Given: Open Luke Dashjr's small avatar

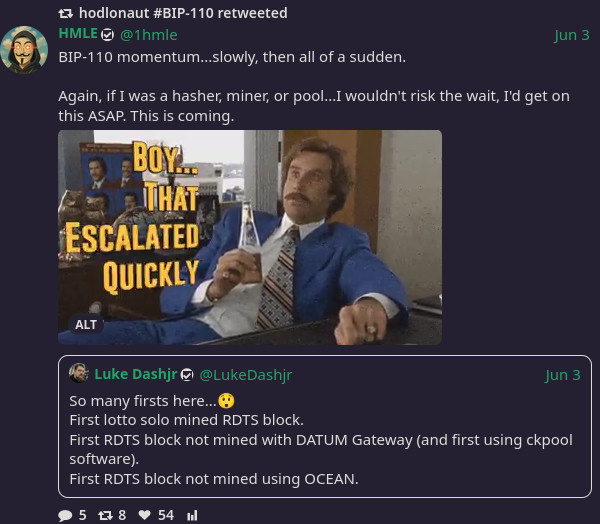Looking at the screenshot, I should click(x=79, y=373).
